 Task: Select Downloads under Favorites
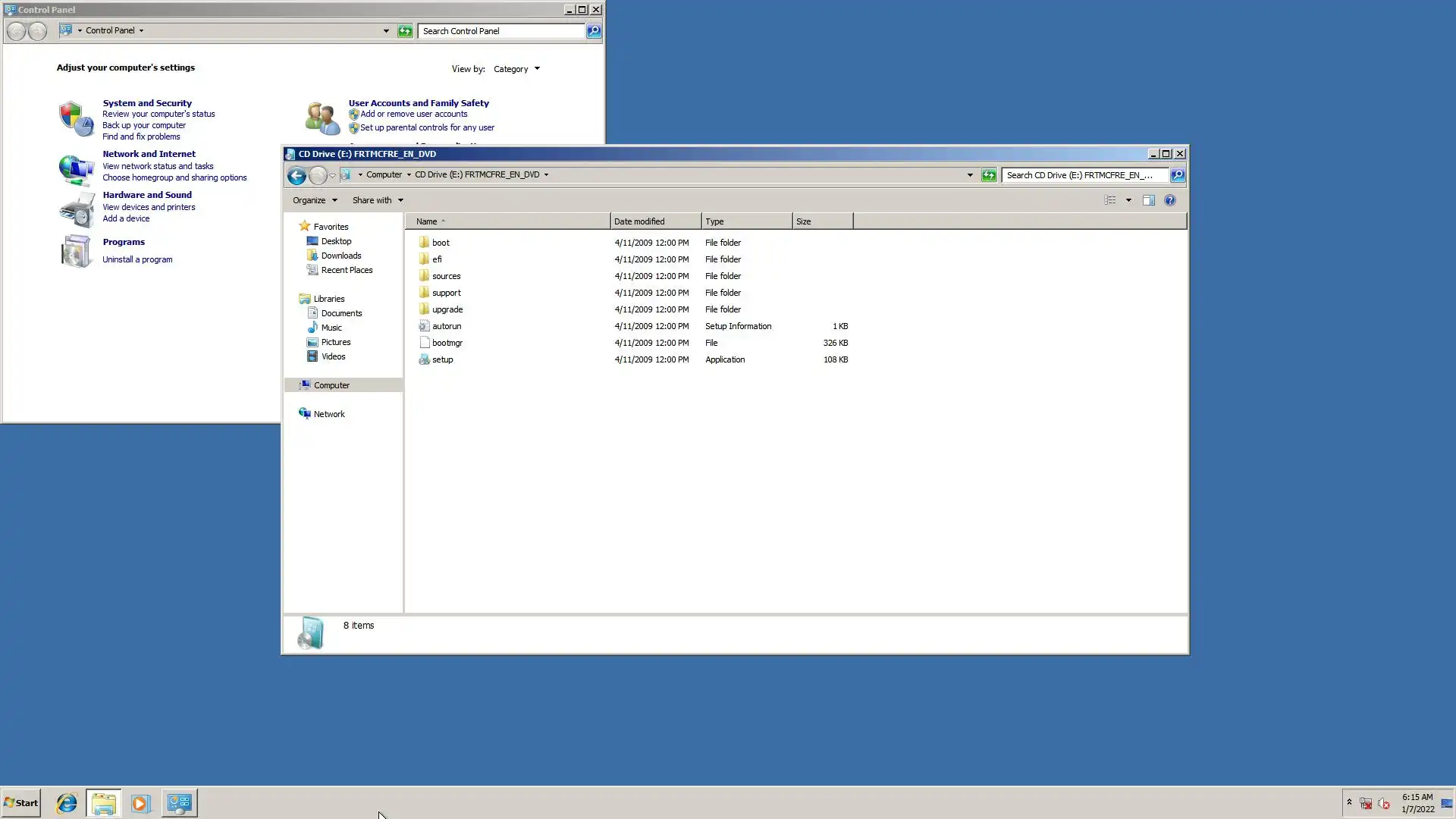pos(340,256)
